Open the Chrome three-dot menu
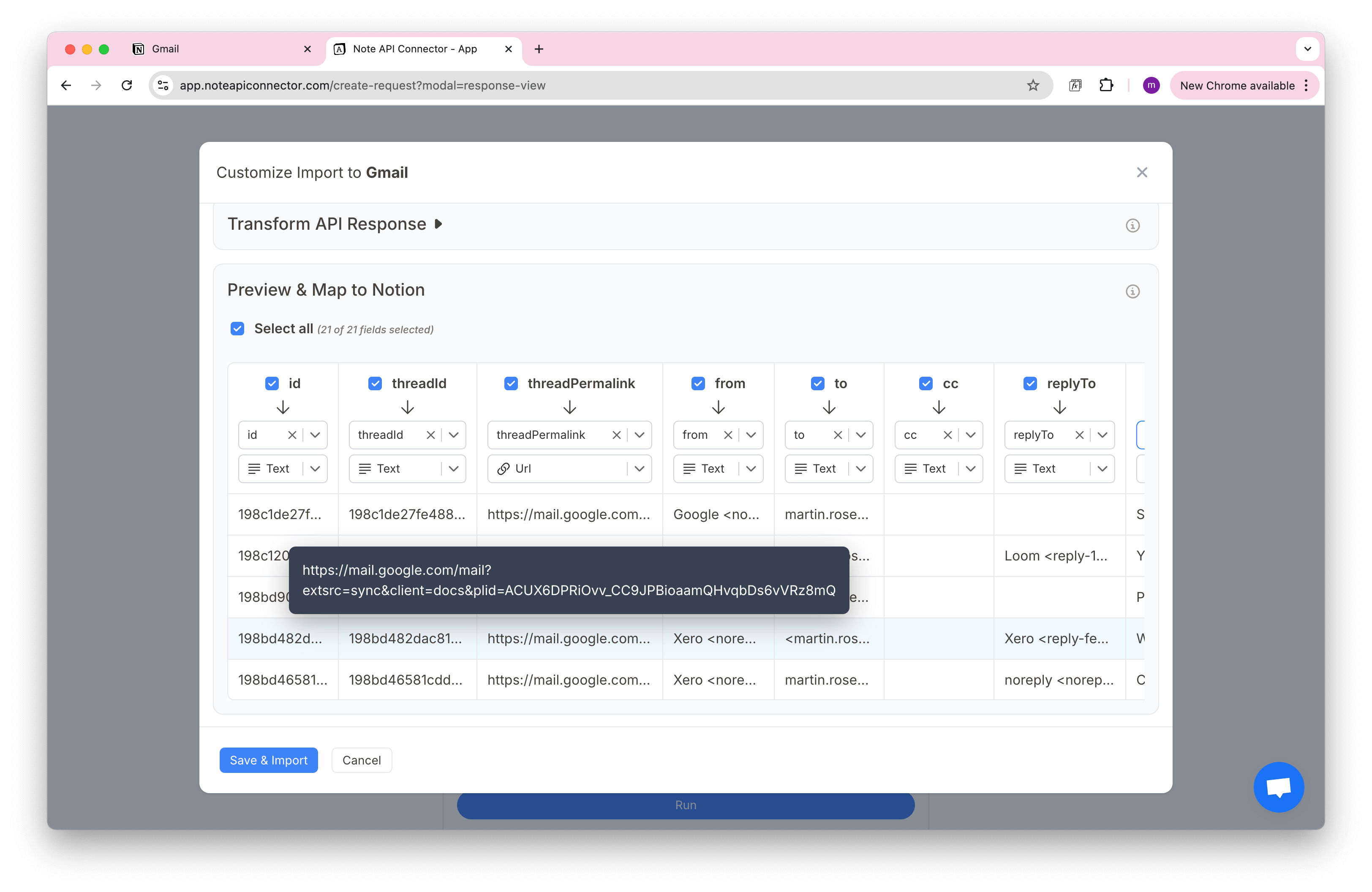This screenshot has height=892, width=1372. 1306,85
